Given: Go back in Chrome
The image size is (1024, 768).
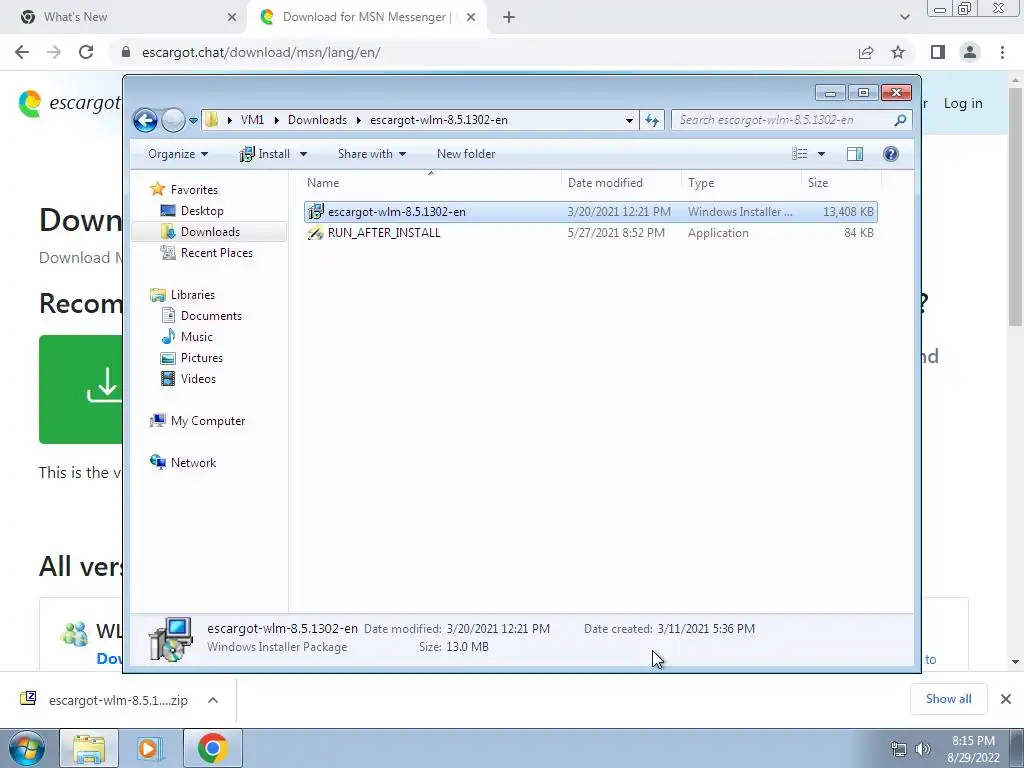Looking at the screenshot, I should pos(22,52).
